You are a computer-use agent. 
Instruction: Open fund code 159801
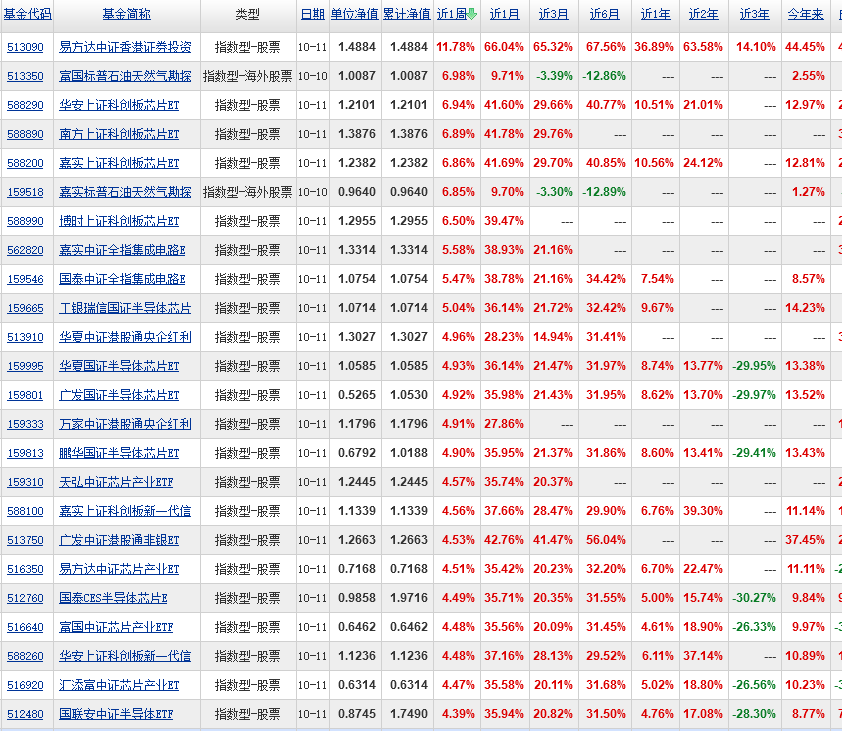point(25,395)
